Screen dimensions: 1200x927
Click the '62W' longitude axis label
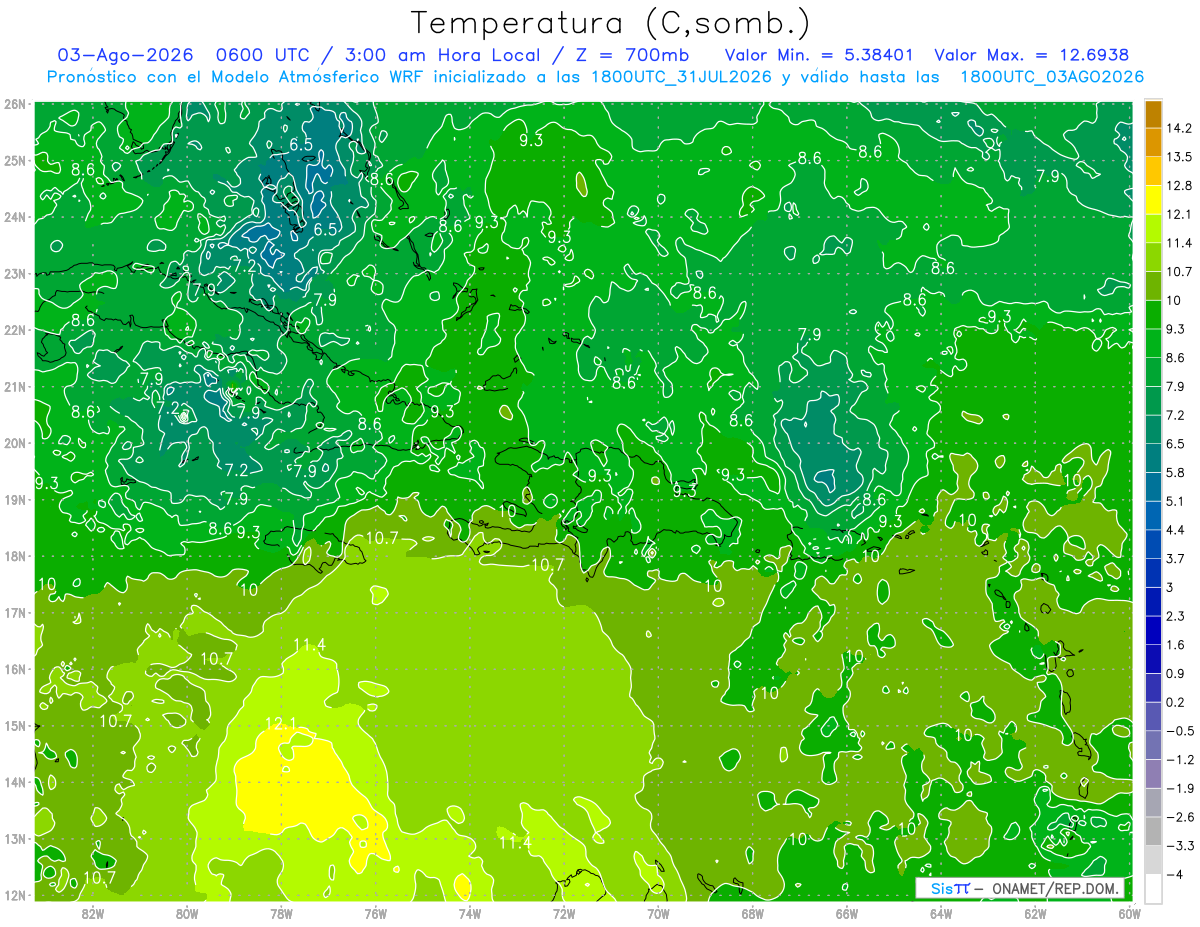click(x=1035, y=913)
